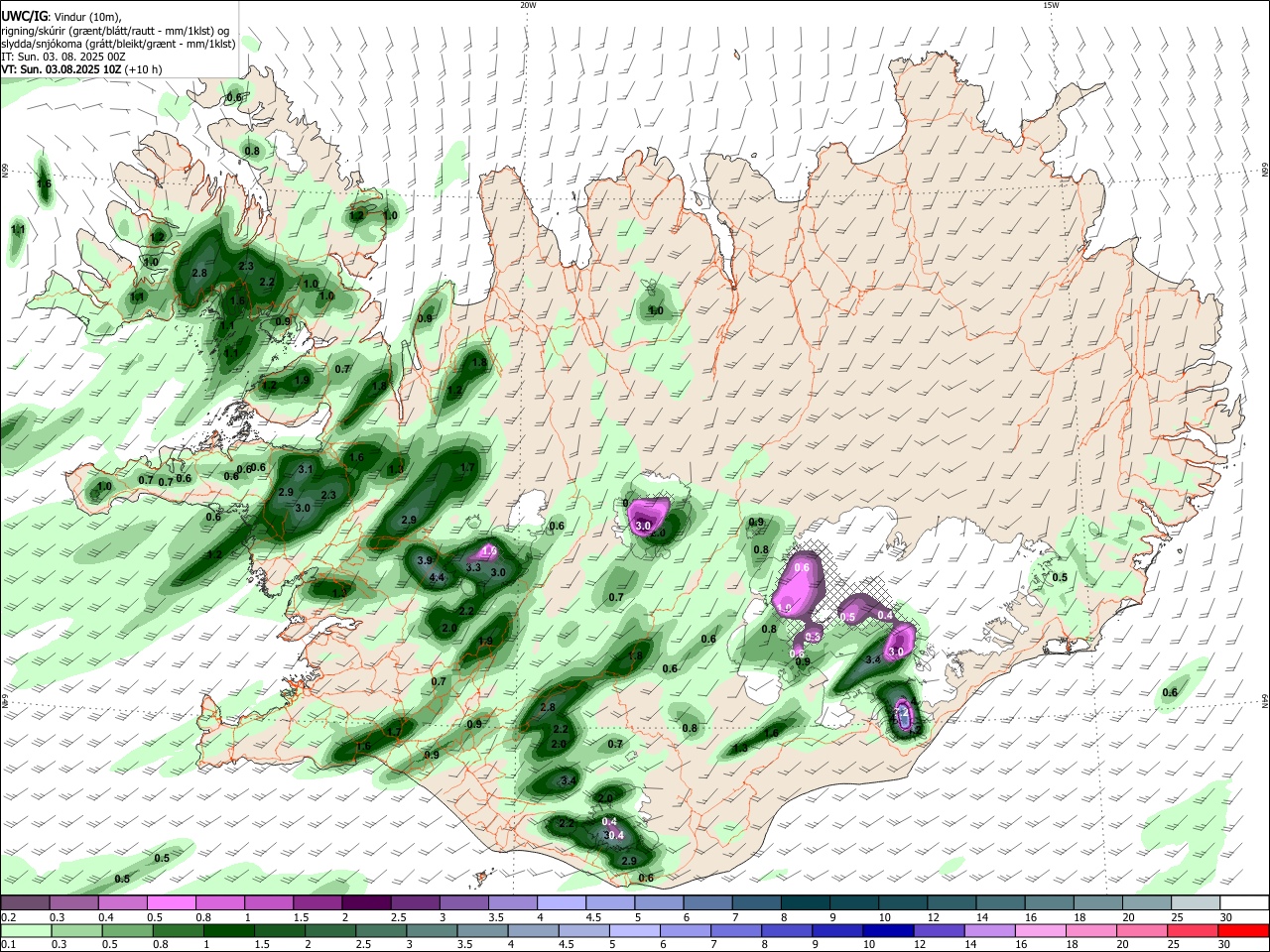The width and height of the screenshot is (1270, 952).
Task: Click the 'IT: Sun. 03. 08. 2025 00Z' line
Action: pyautogui.click(x=63, y=57)
